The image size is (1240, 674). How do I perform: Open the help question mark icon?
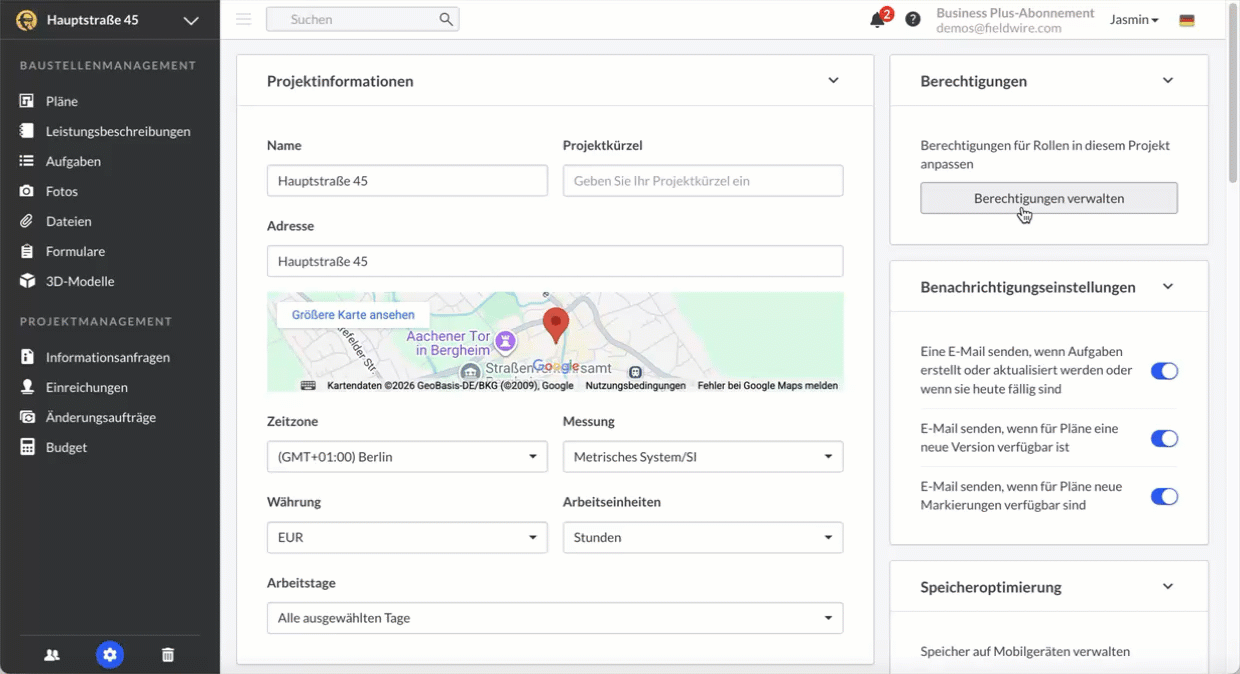[913, 19]
